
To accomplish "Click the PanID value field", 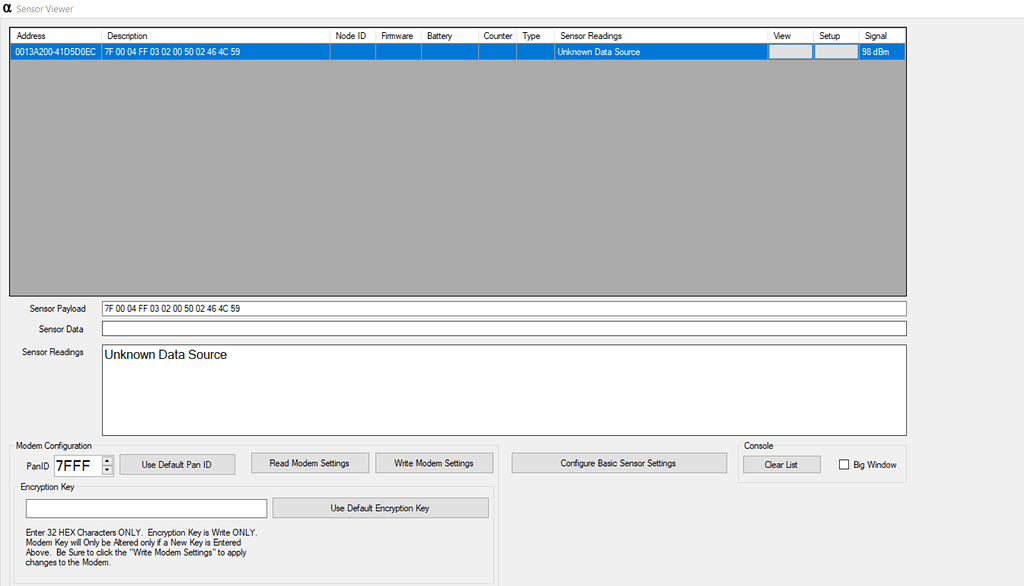I will tap(77, 465).
